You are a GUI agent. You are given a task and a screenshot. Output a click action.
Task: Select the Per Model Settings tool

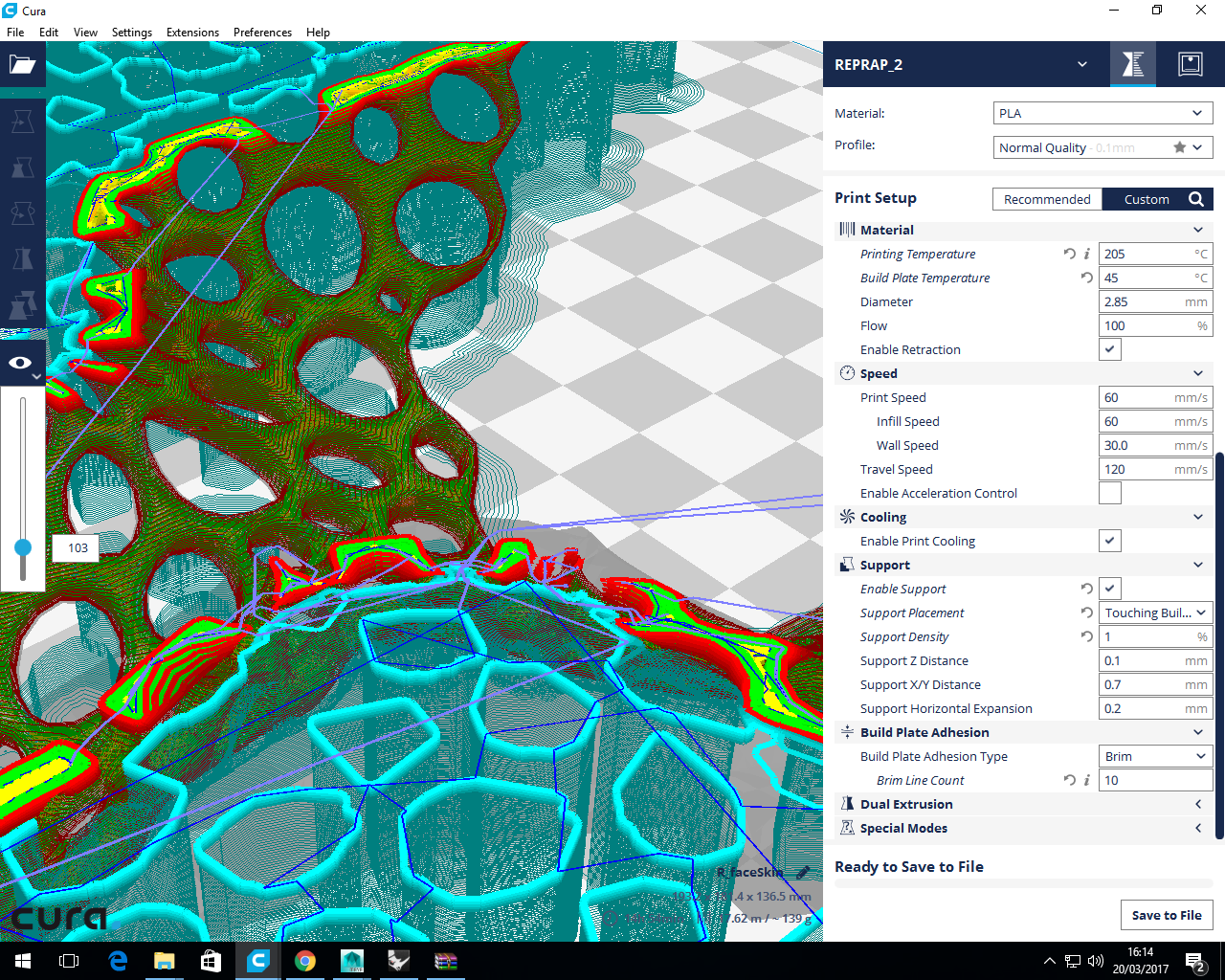tap(22, 305)
